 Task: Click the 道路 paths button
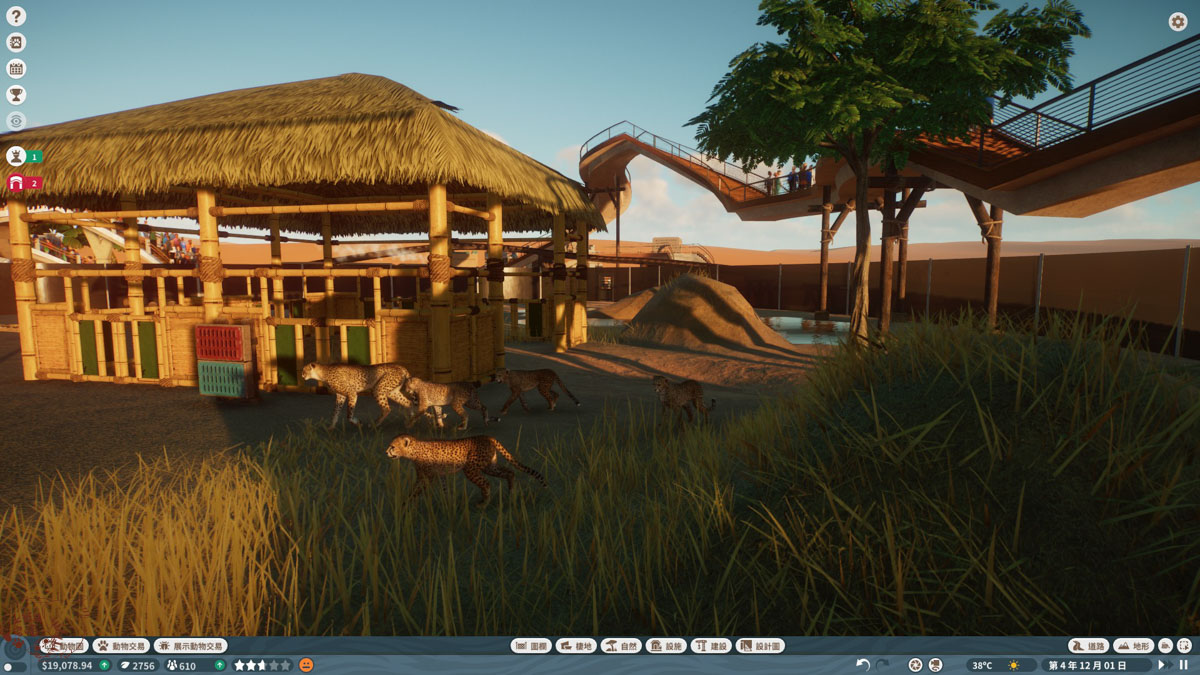(1089, 646)
